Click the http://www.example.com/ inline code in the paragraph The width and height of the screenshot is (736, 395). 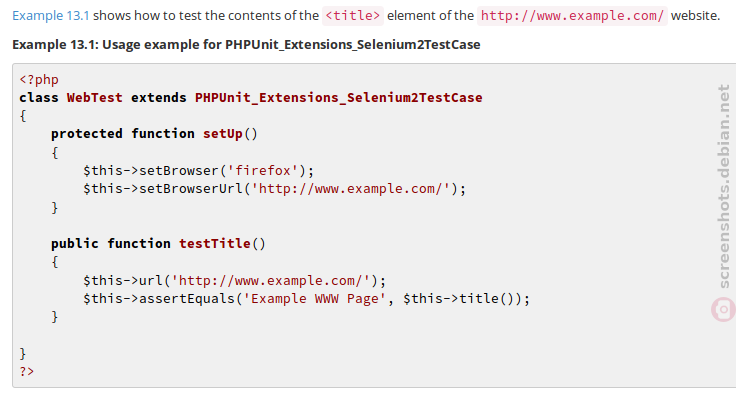tap(572, 15)
